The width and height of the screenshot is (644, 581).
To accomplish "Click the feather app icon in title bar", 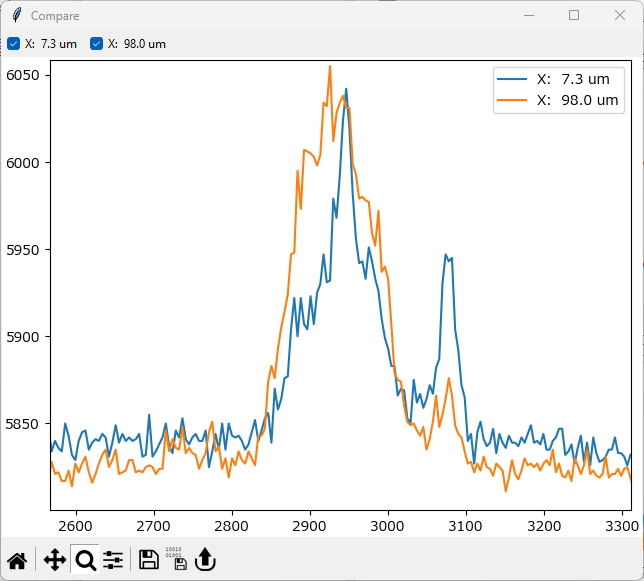I will pyautogui.click(x=16, y=16).
